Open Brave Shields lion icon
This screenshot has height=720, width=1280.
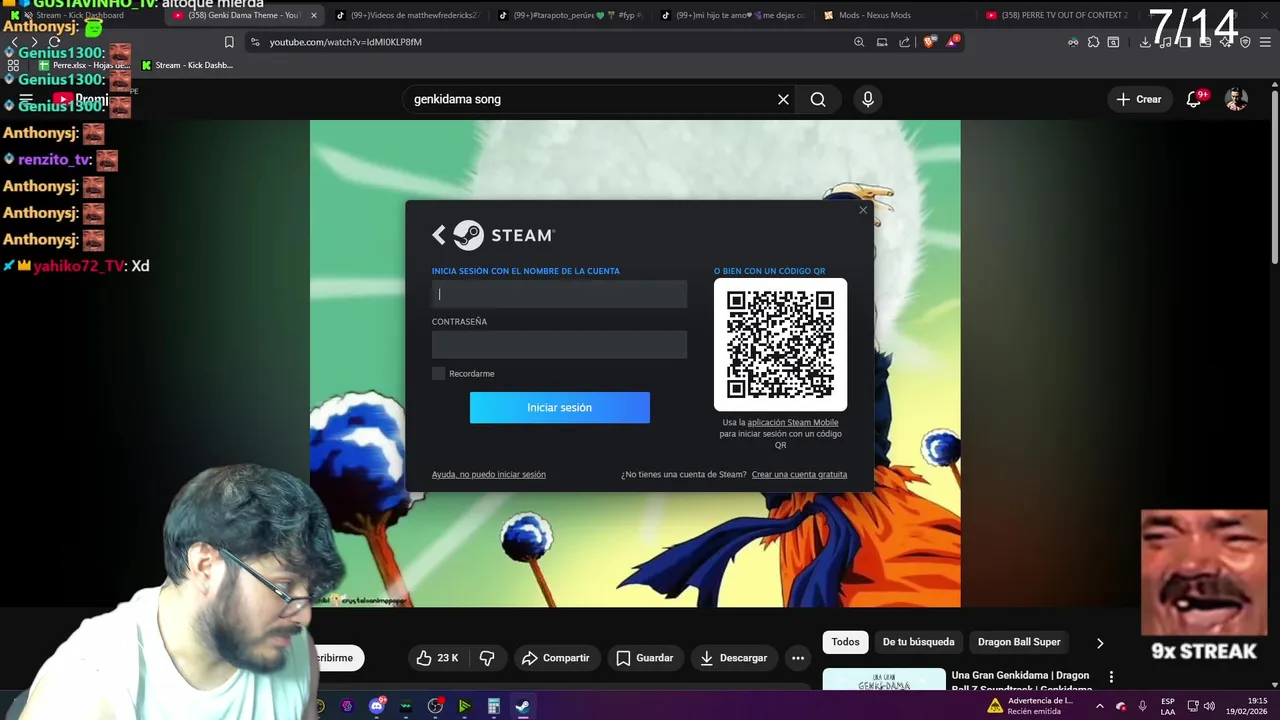(x=928, y=42)
